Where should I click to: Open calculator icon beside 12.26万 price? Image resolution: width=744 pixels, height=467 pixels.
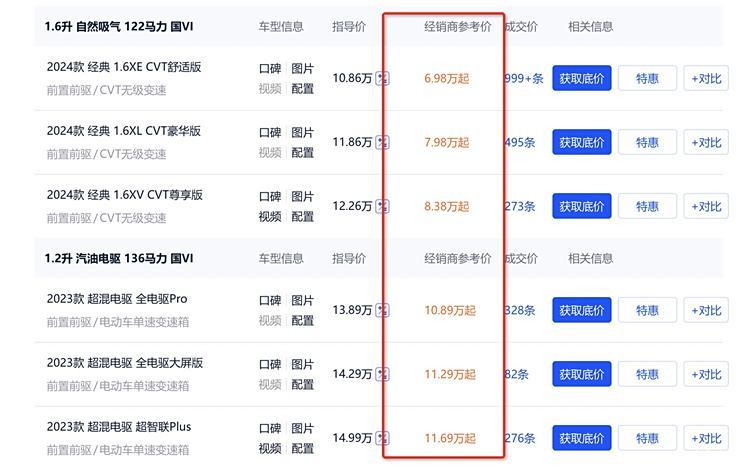point(382,206)
